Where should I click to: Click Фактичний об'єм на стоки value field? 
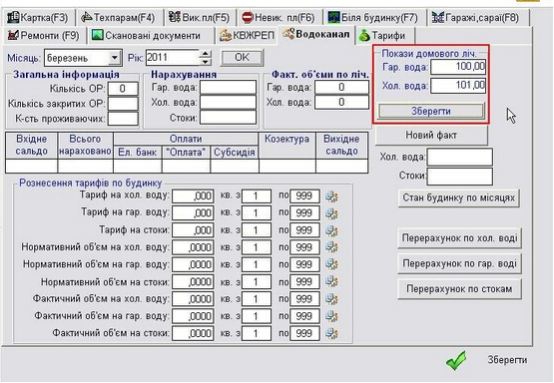[193, 333]
